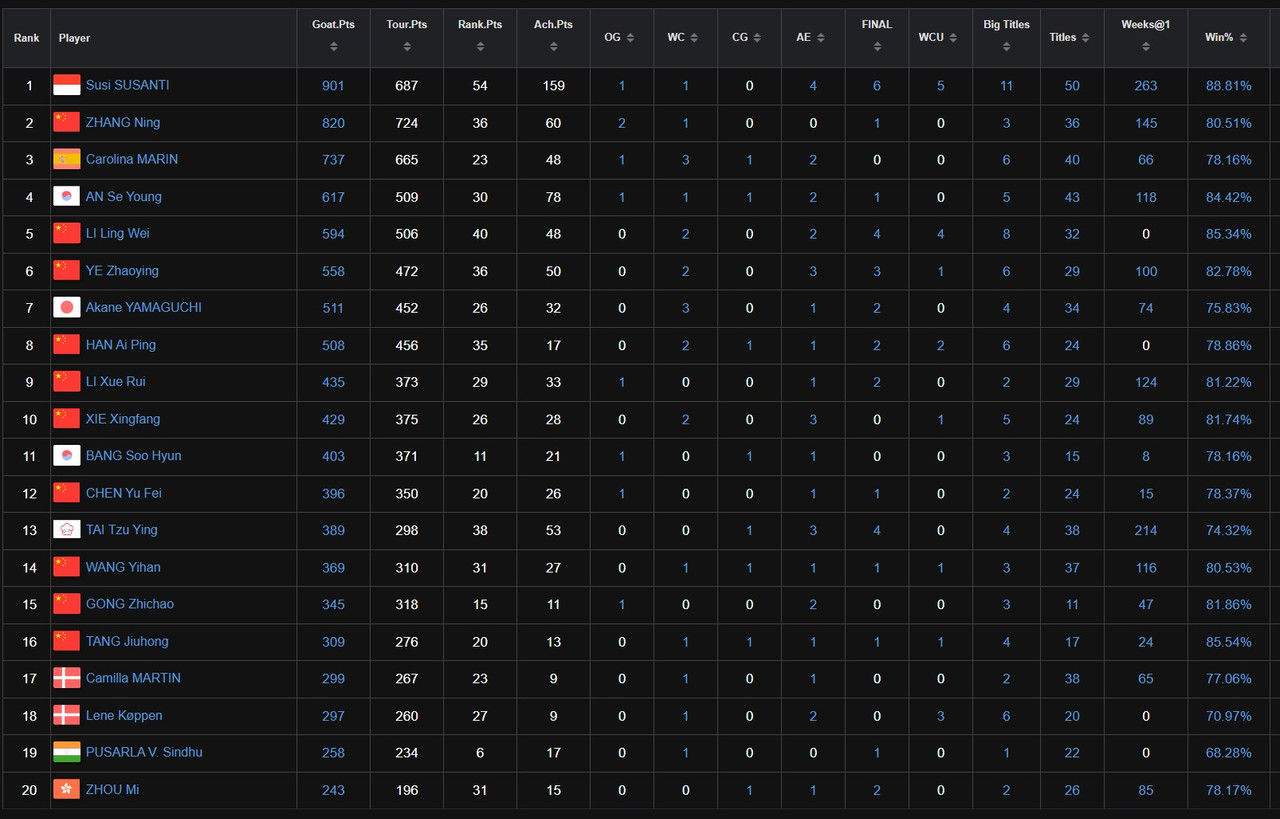The width and height of the screenshot is (1280, 819).
Task: Select LI Xue Rui's Tour.Pts value 373
Action: (x=407, y=381)
